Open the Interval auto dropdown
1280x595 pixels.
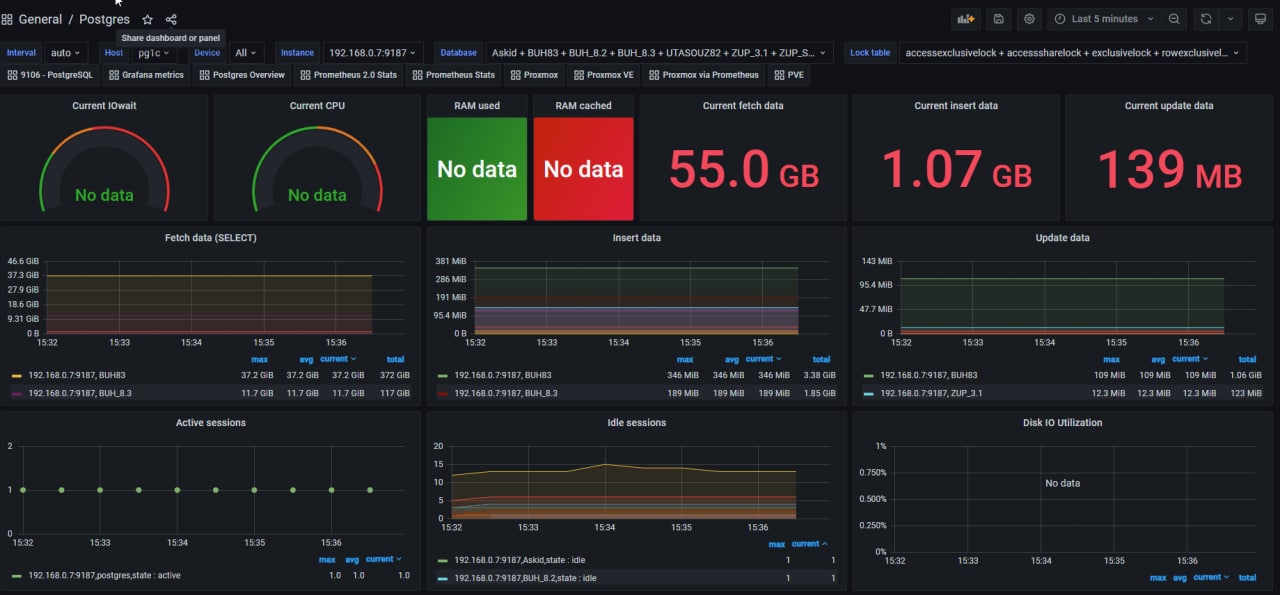pyautogui.click(x=66, y=53)
